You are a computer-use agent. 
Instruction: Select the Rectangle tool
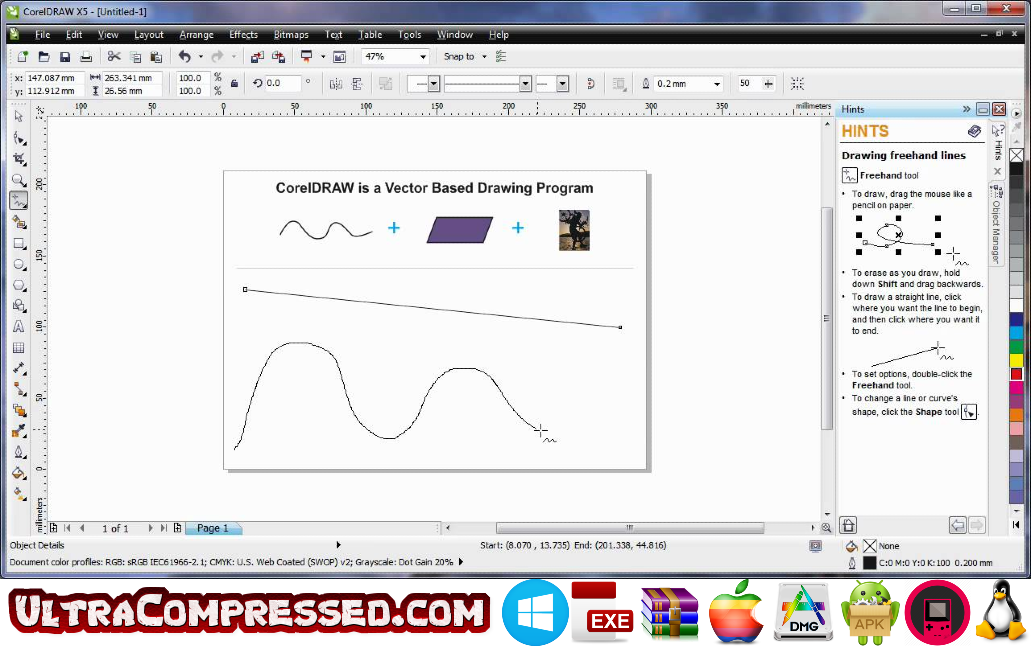pos(19,243)
